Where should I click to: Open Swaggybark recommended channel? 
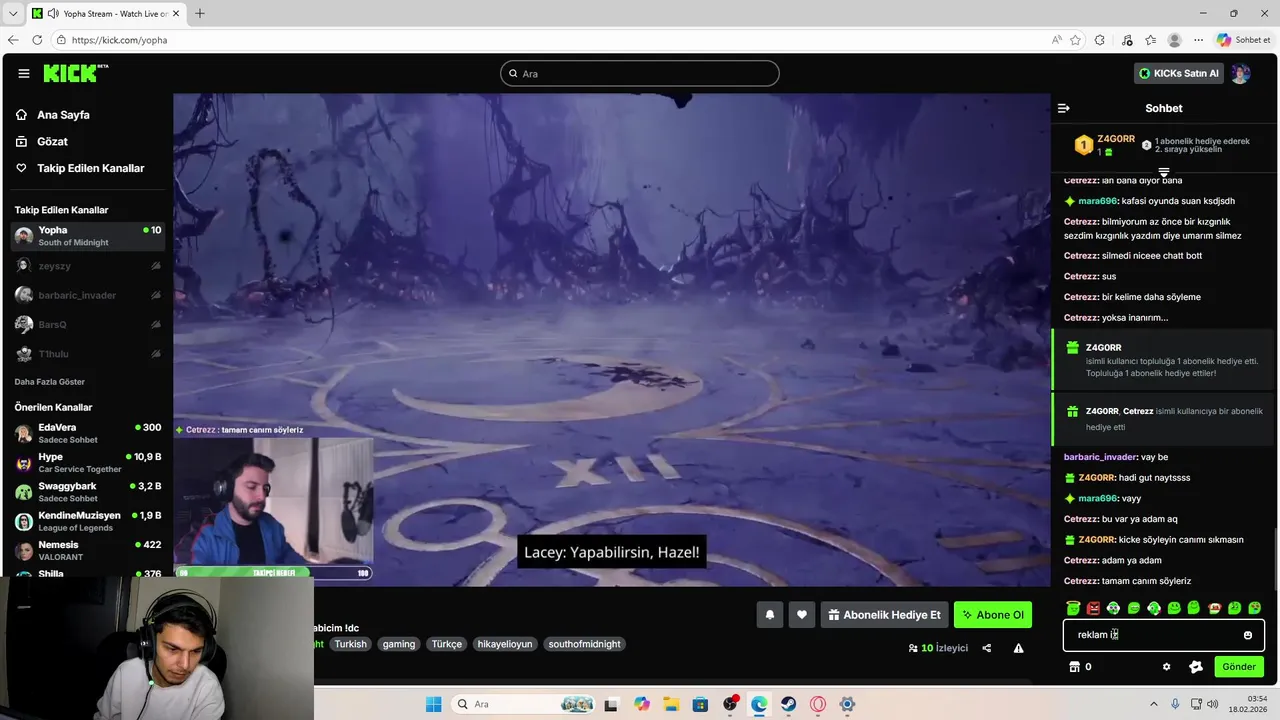[x=88, y=492]
